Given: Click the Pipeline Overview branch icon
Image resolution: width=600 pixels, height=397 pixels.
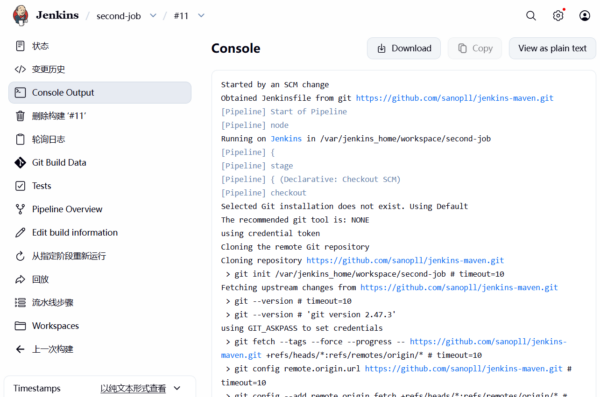Looking at the screenshot, I should pos(20,209).
